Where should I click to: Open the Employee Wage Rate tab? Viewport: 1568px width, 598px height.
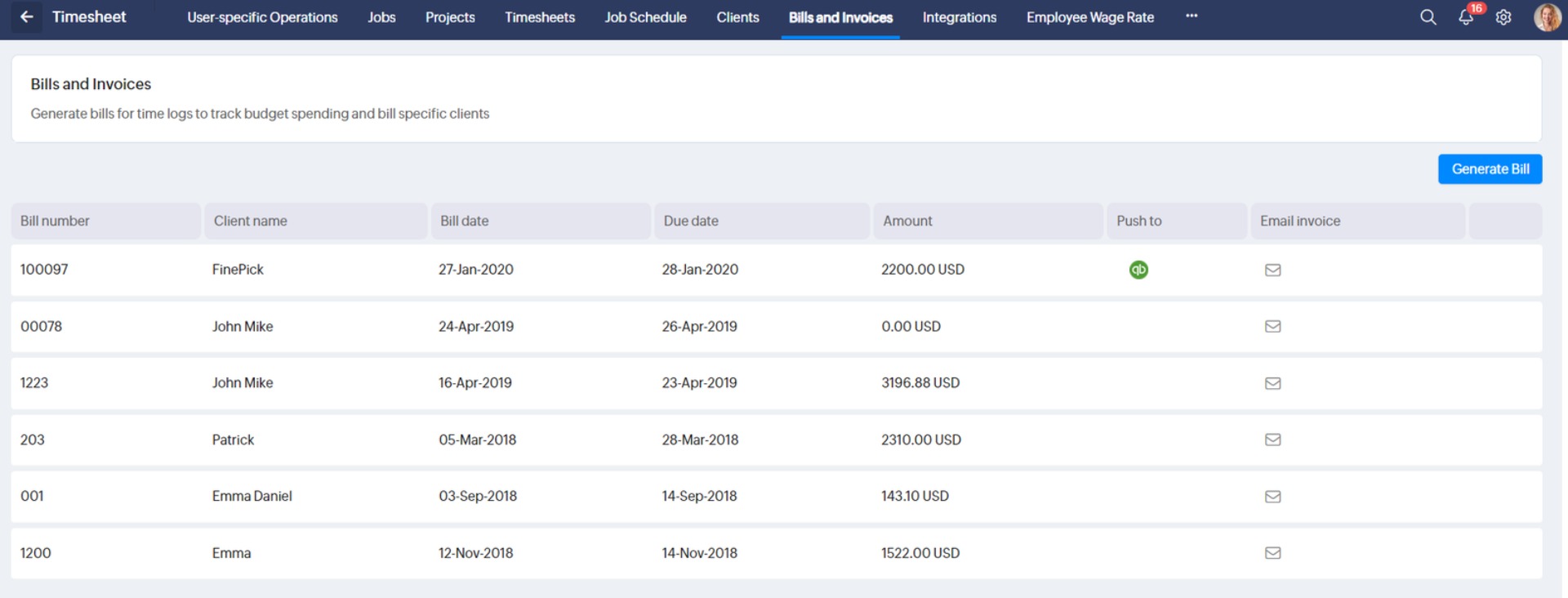(1089, 17)
